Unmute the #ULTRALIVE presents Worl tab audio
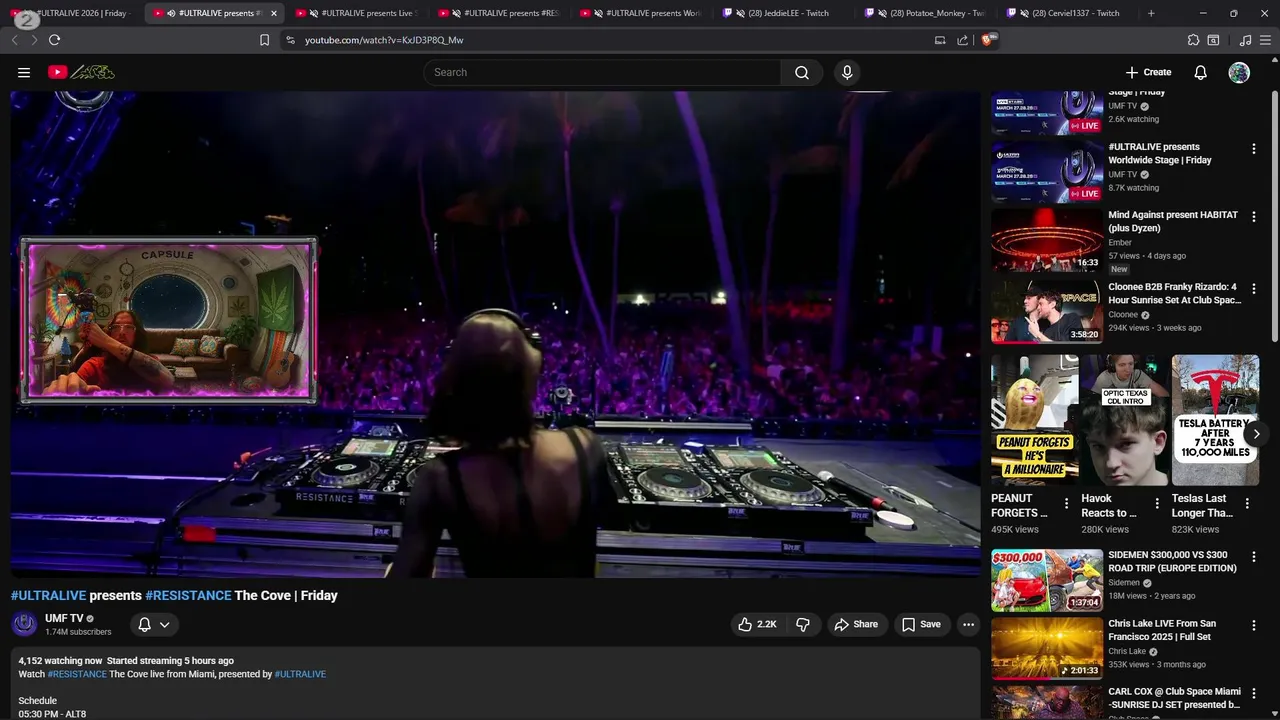1280x720 pixels. coord(598,13)
